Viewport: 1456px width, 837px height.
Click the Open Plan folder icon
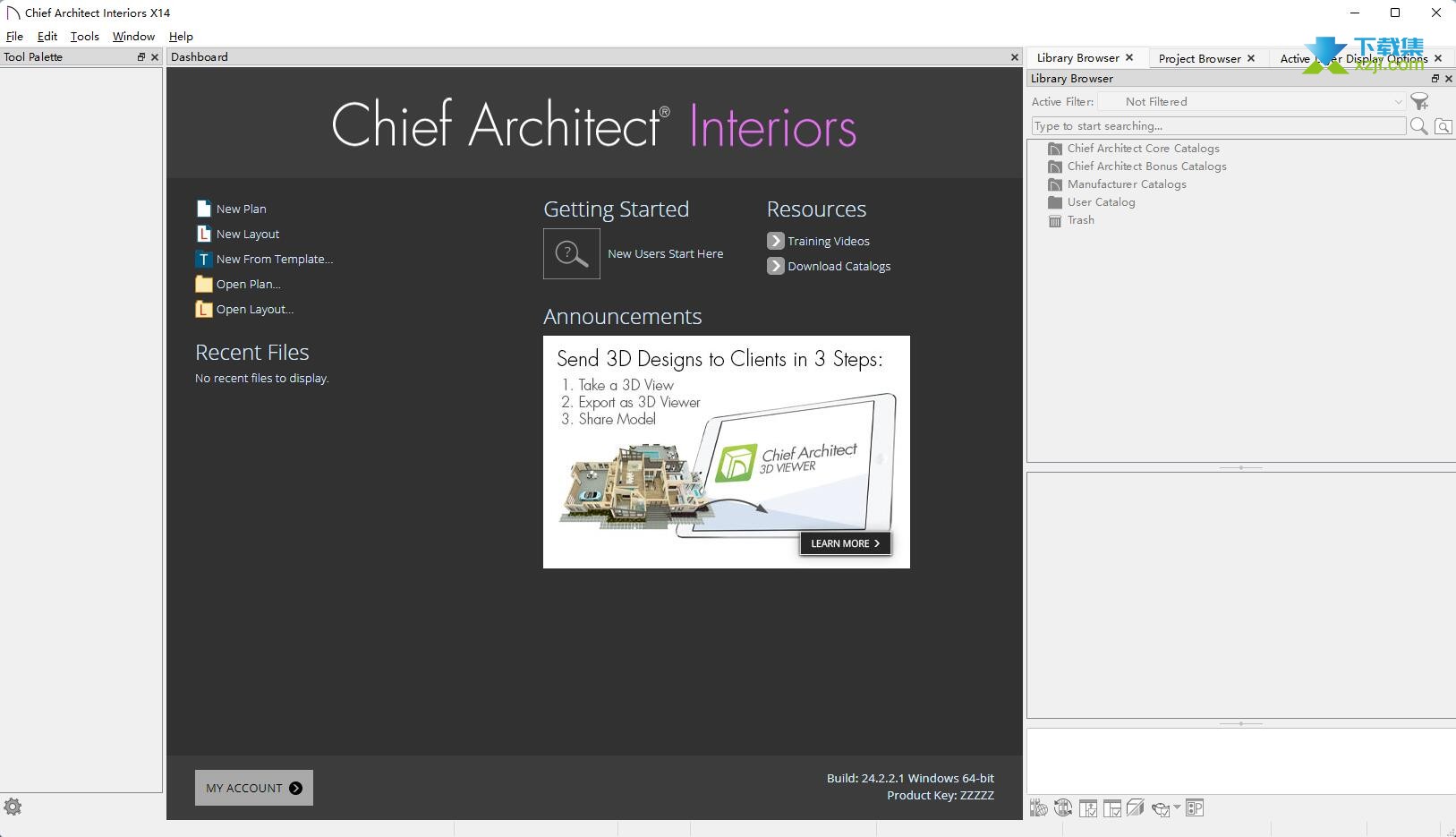click(x=203, y=284)
